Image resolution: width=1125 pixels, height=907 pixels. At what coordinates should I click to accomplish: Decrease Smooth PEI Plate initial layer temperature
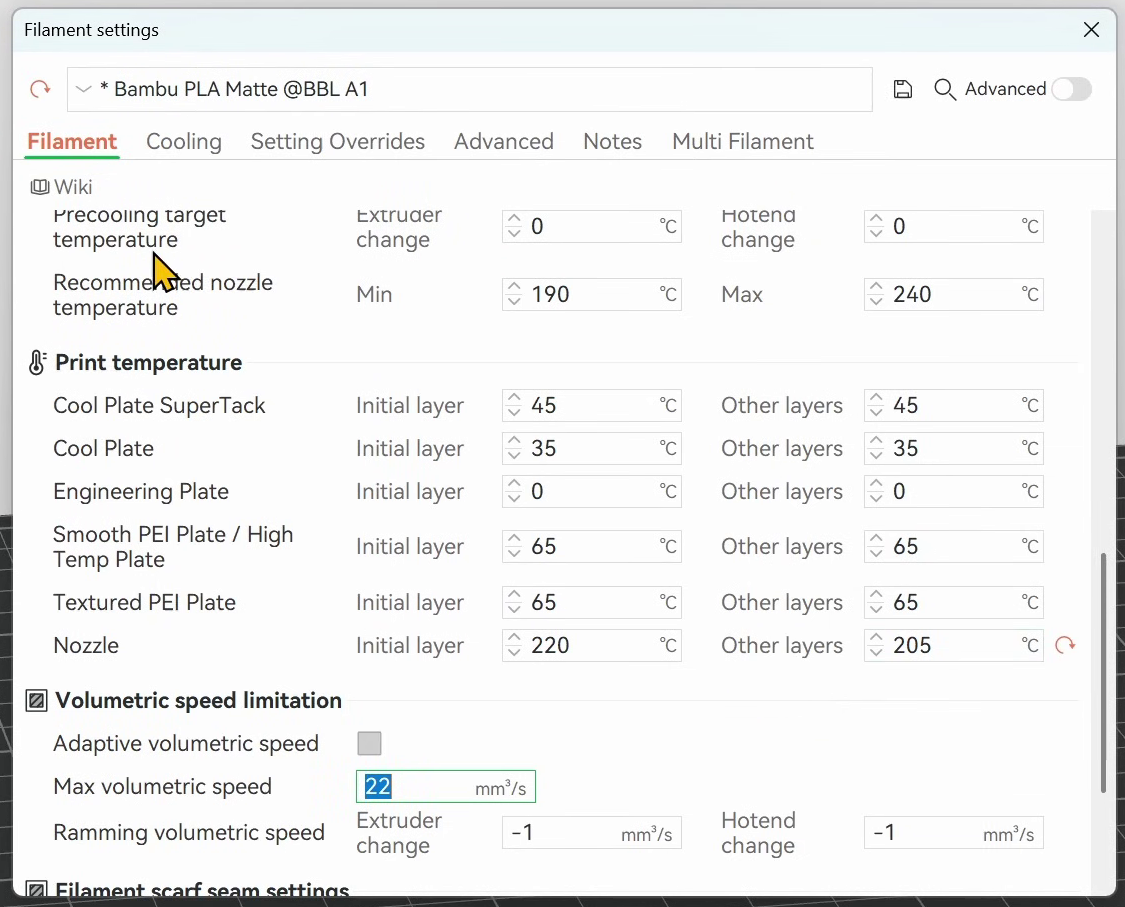[x=514, y=554]
